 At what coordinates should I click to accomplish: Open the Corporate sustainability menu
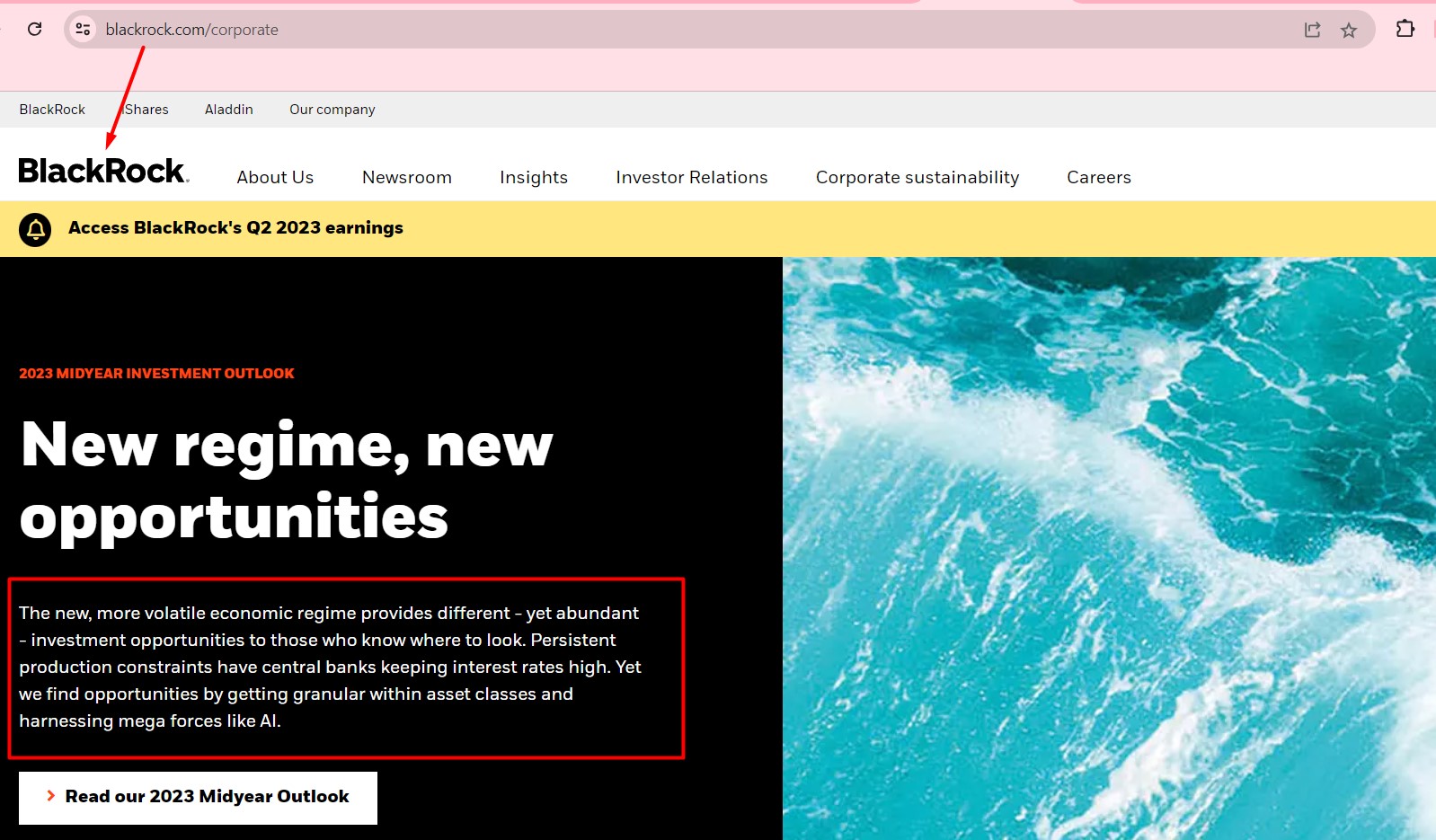[x=917, y=177]
